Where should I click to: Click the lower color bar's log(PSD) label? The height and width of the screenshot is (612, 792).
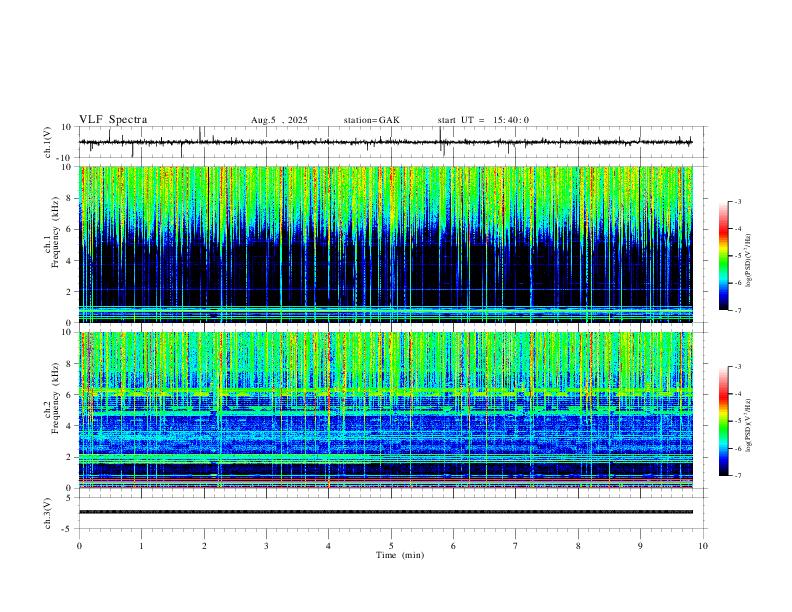click(x=749, y=426)
